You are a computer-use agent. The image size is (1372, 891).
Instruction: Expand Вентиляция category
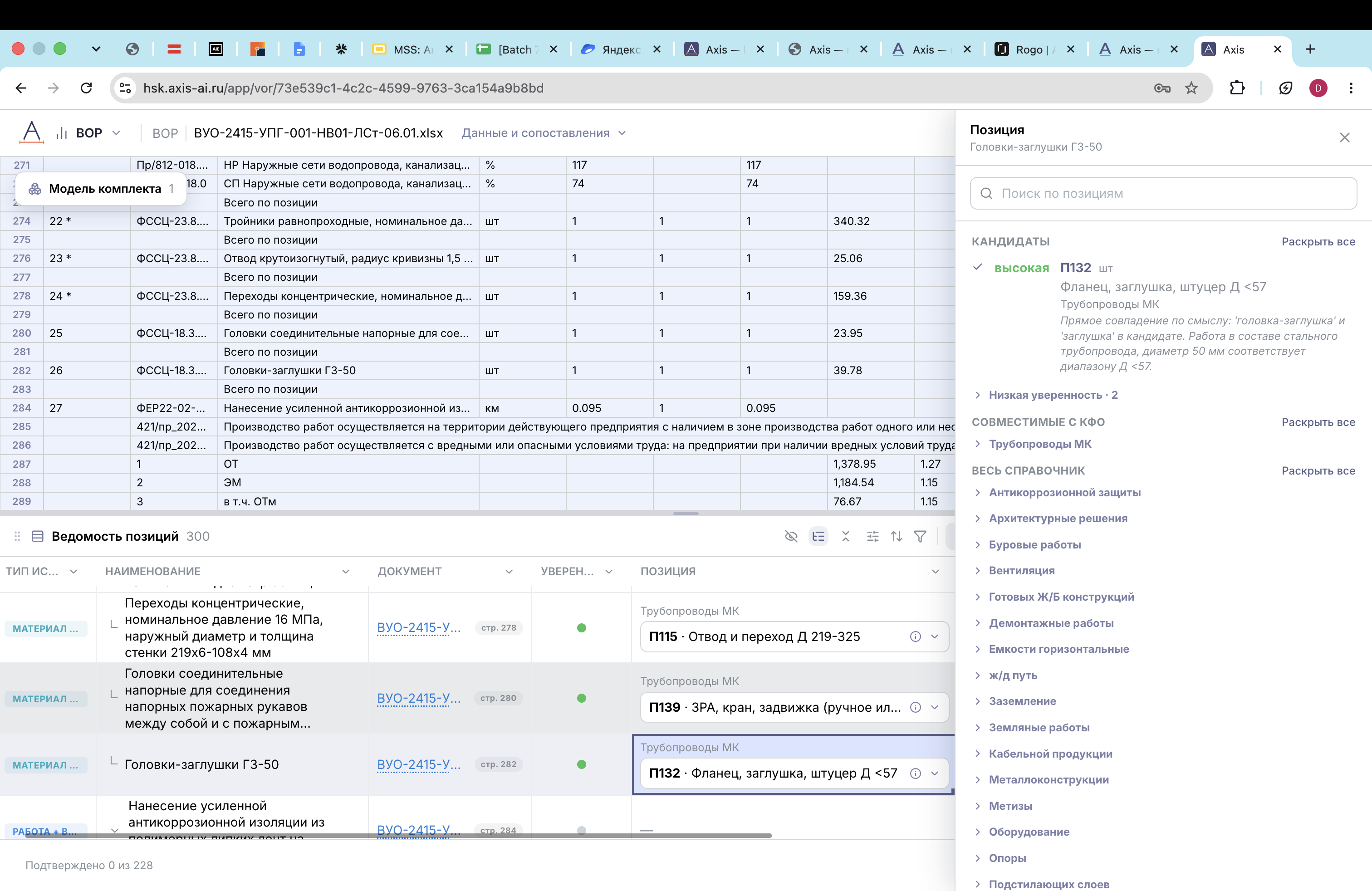[x=1014, y=571]
